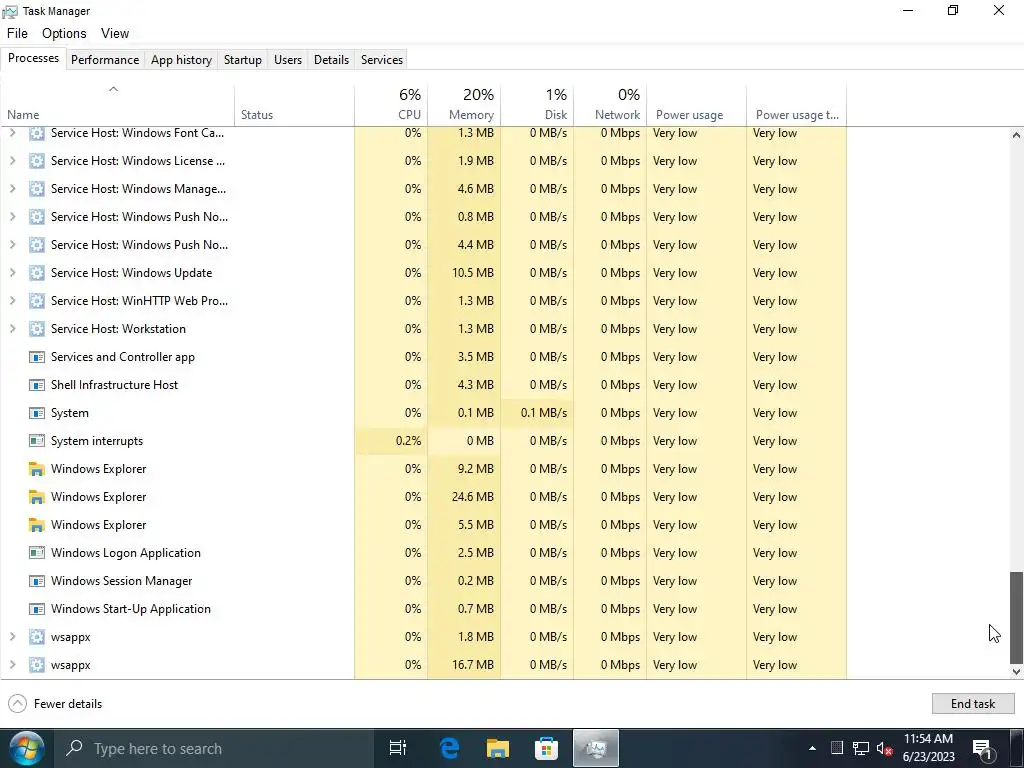Click the wsappx gear icon using 16.7 MB
The height and width of the screenshot is (768, 1024).
pos(37,665)
